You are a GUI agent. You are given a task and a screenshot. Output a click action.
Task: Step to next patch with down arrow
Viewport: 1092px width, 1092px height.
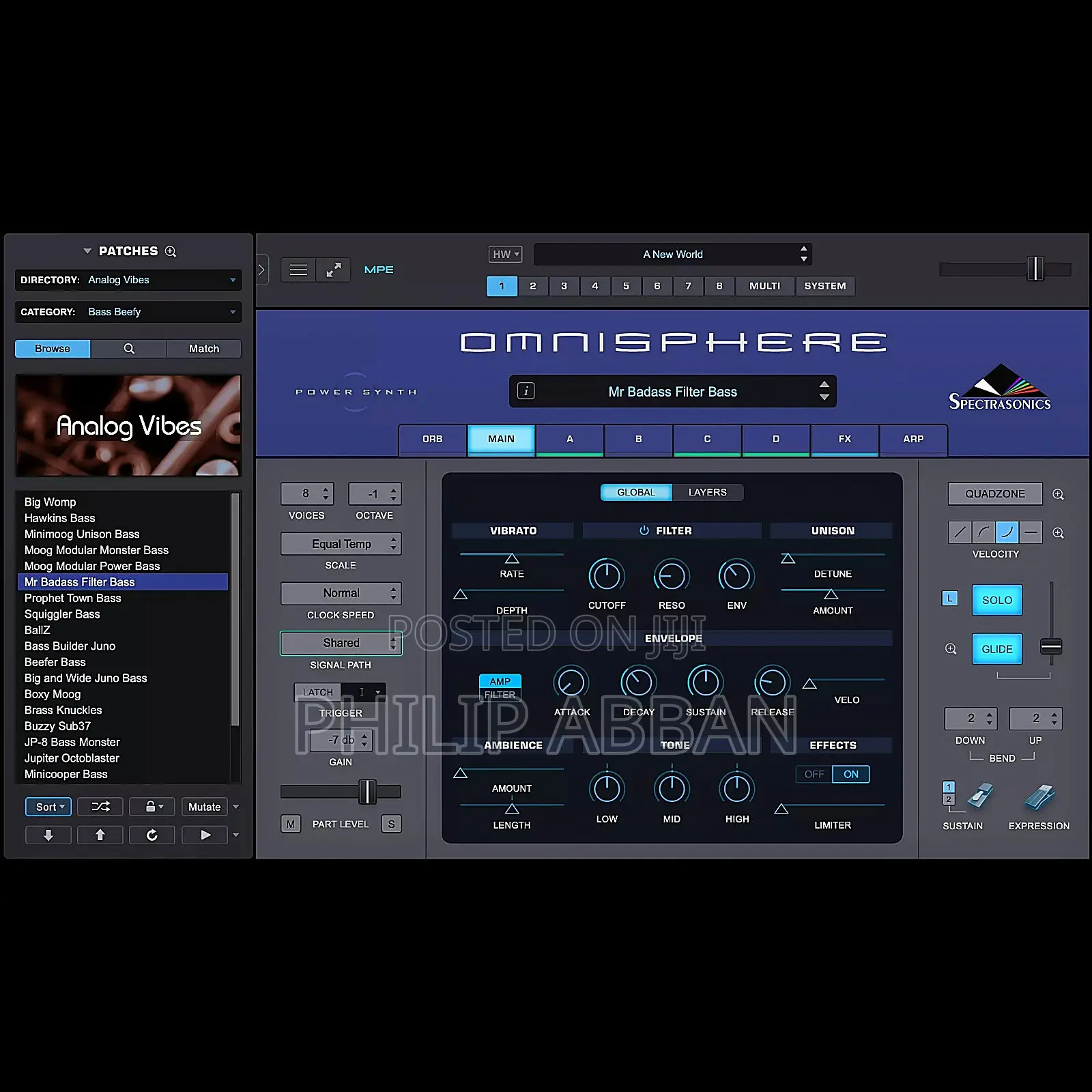[x=48, y=835]
